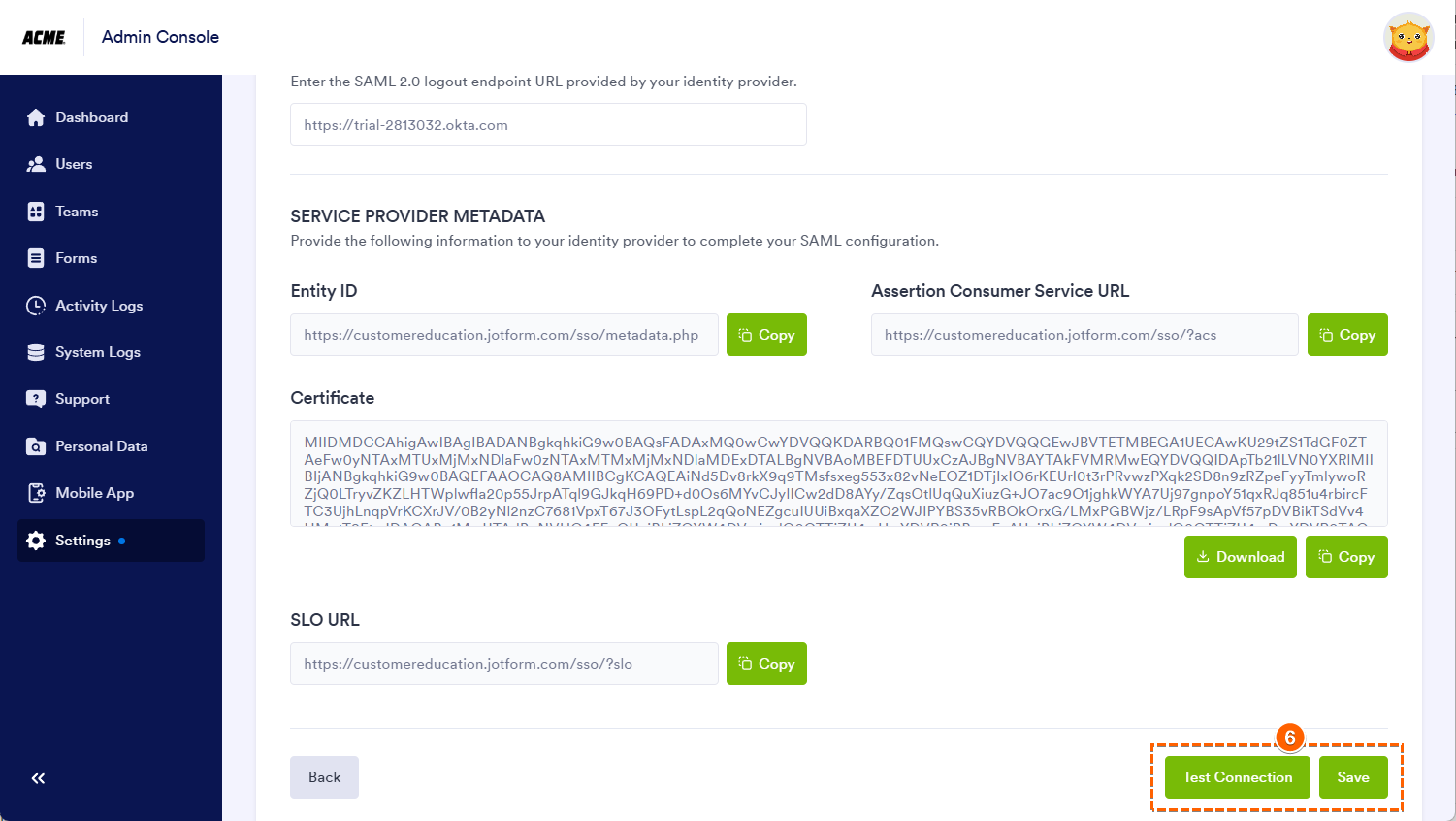Open Activity Logs clock icon
This screenshot has height=821, width=1456.
pos(36,306)
